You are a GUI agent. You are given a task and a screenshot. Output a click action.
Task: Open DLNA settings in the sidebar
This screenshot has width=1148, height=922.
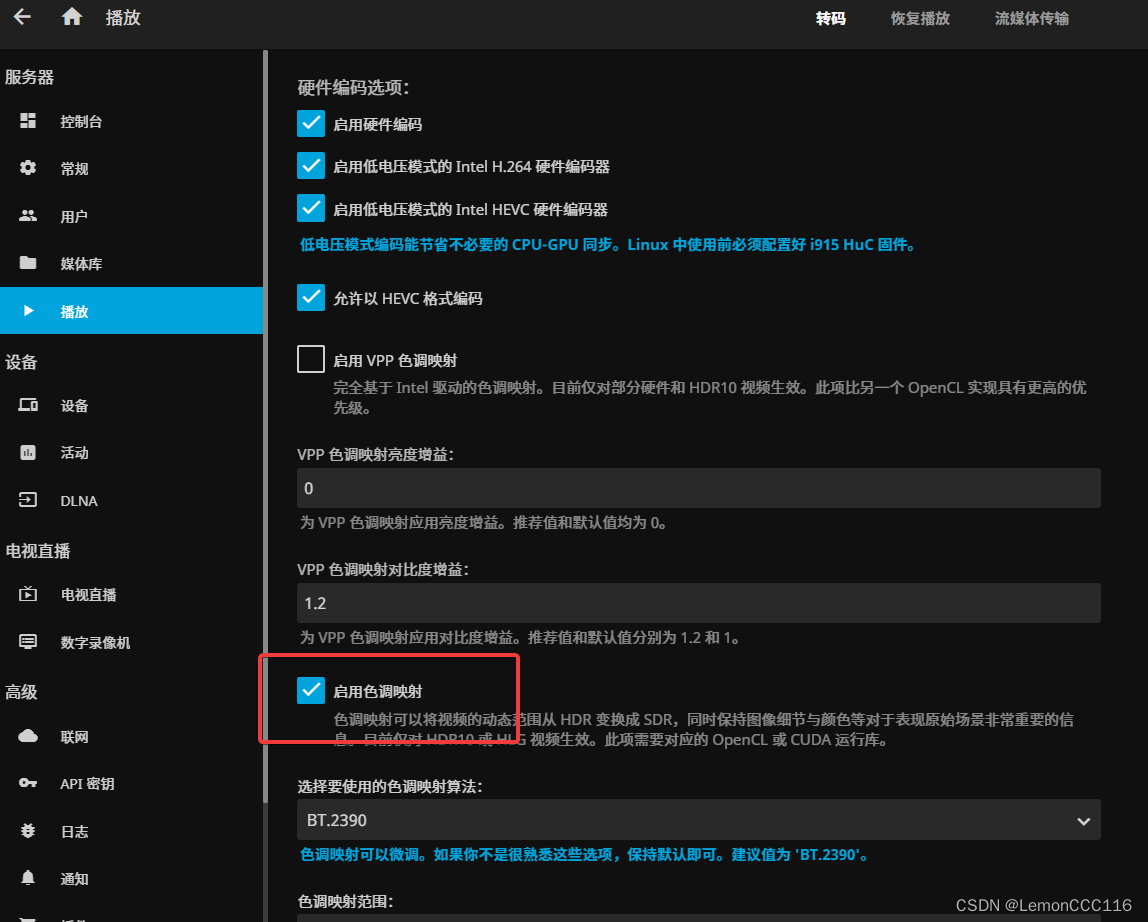pyautogui.click(x=132, y=500)
